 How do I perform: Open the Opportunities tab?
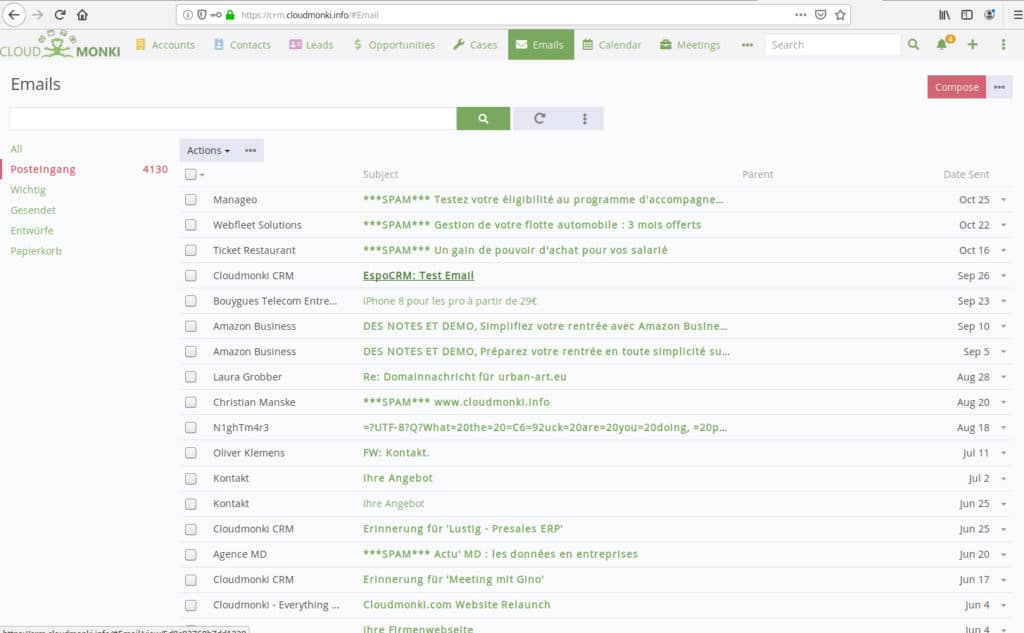394,44
